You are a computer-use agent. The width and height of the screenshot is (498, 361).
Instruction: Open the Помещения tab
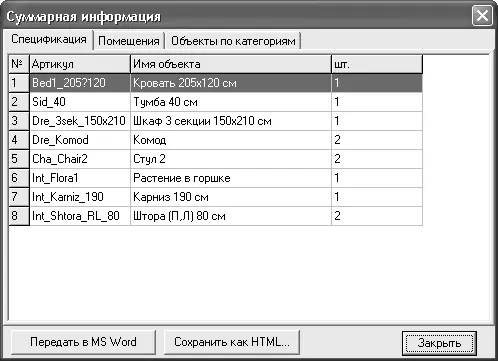[129, 41]
